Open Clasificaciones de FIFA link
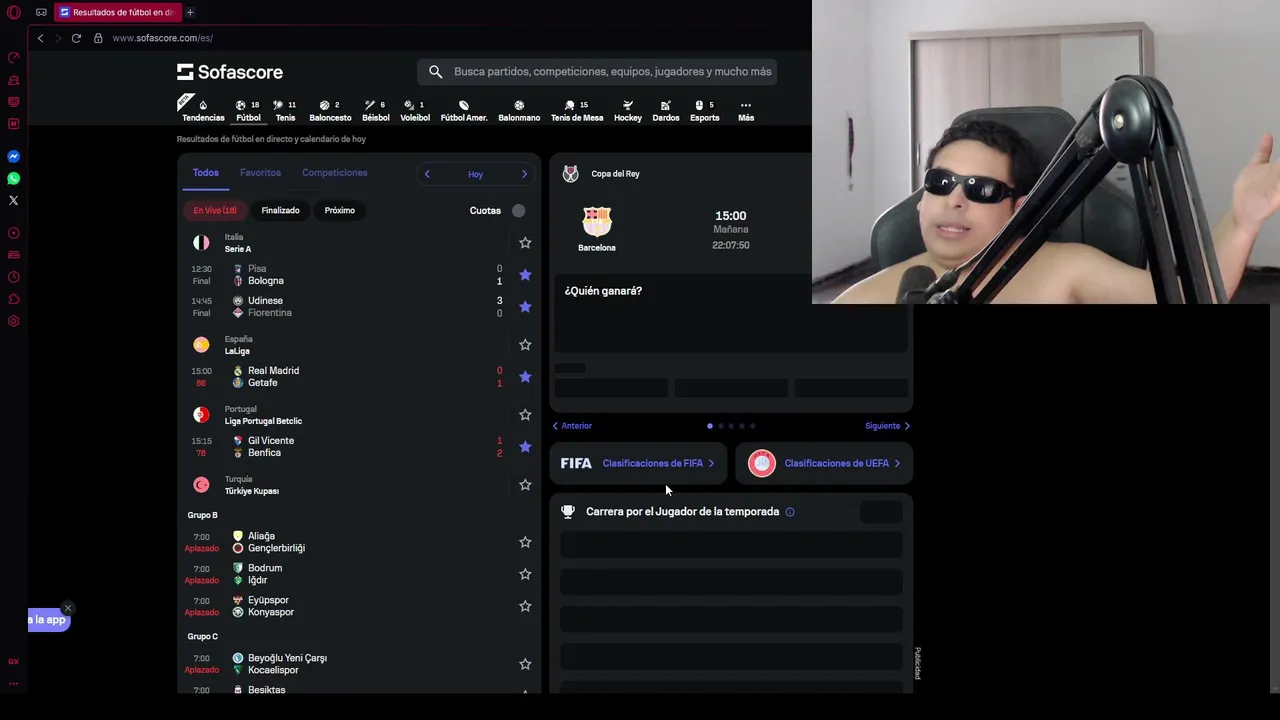This screenshot has height=720, width=1280. pyautogui.click(x=637, y=463)
